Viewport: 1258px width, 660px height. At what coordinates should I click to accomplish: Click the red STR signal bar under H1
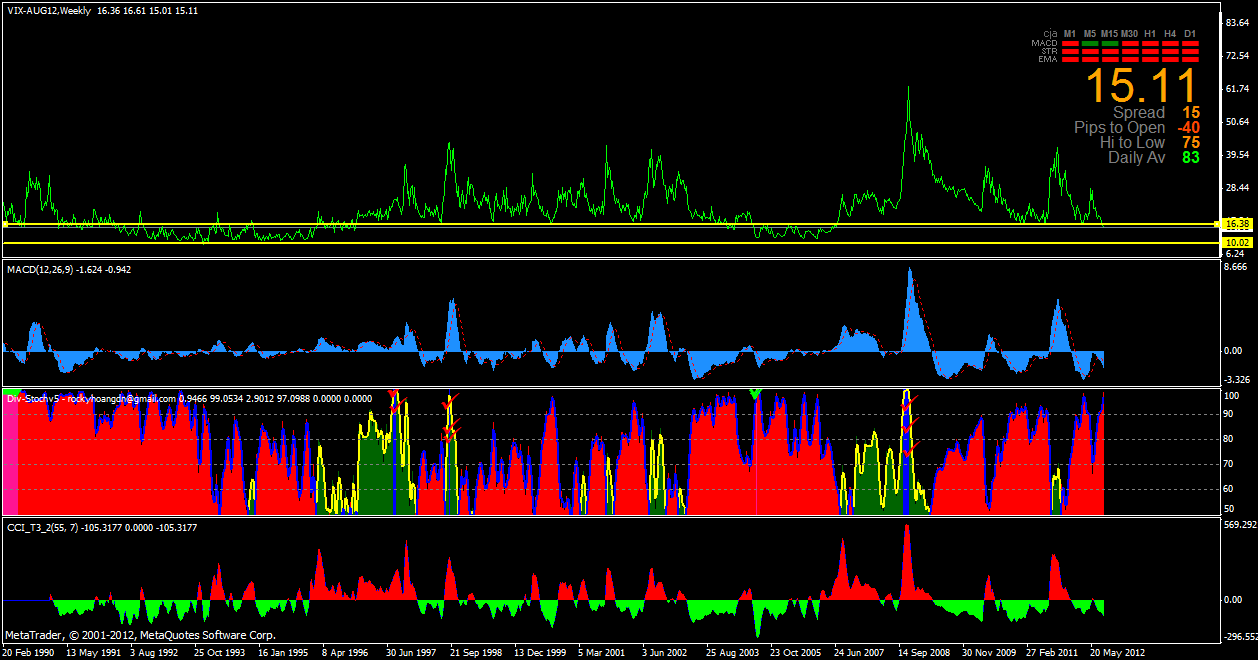pos(1150,51)
